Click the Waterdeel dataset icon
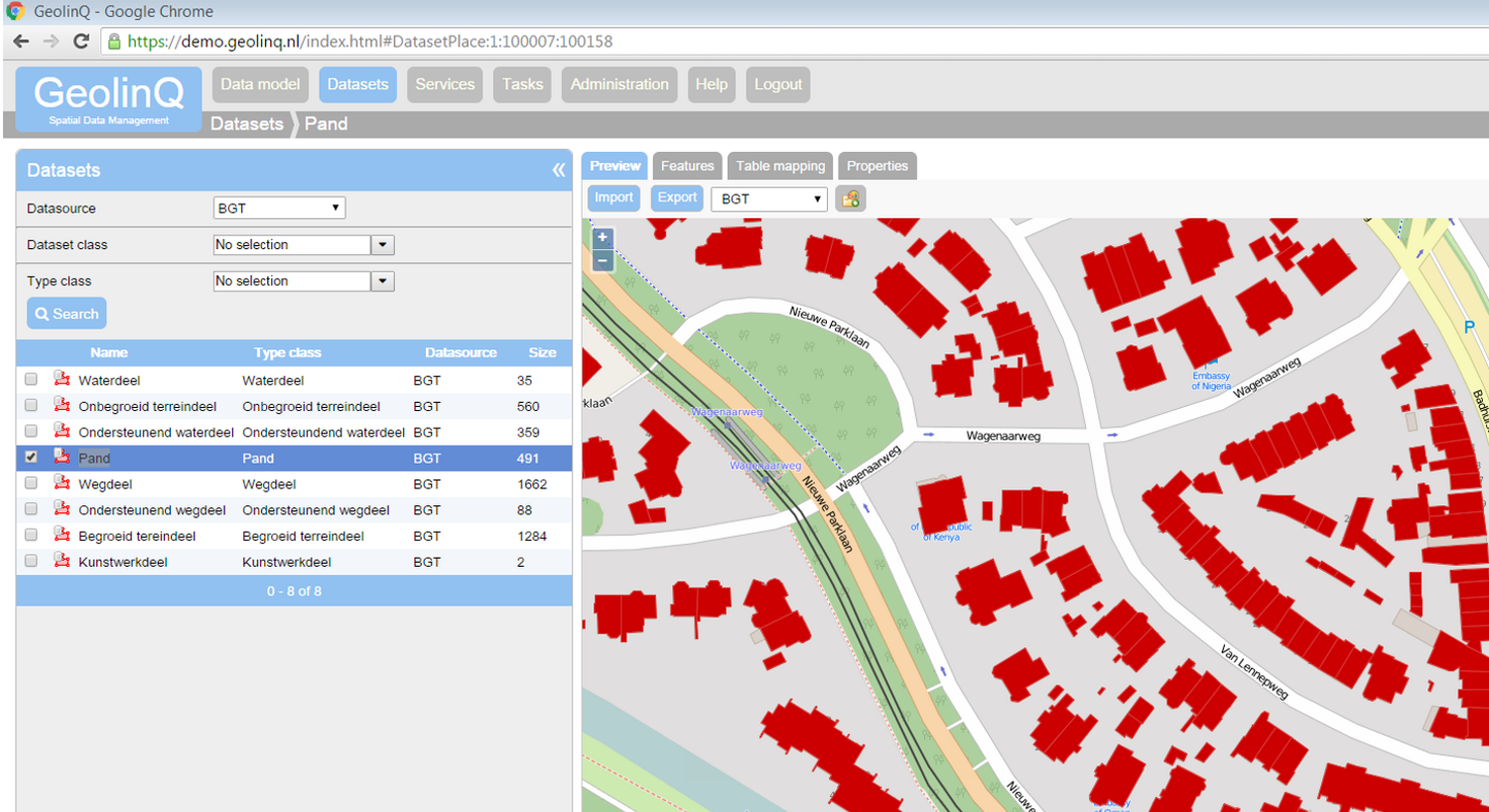Viewport: 1489px width, 812px height. point(62,379)
